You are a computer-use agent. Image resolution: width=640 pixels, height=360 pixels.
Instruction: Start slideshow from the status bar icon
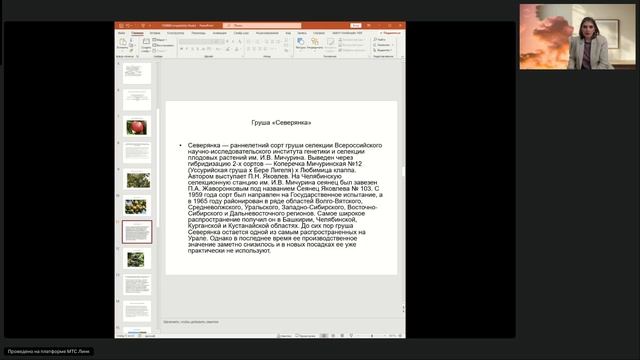pos(351,336)
